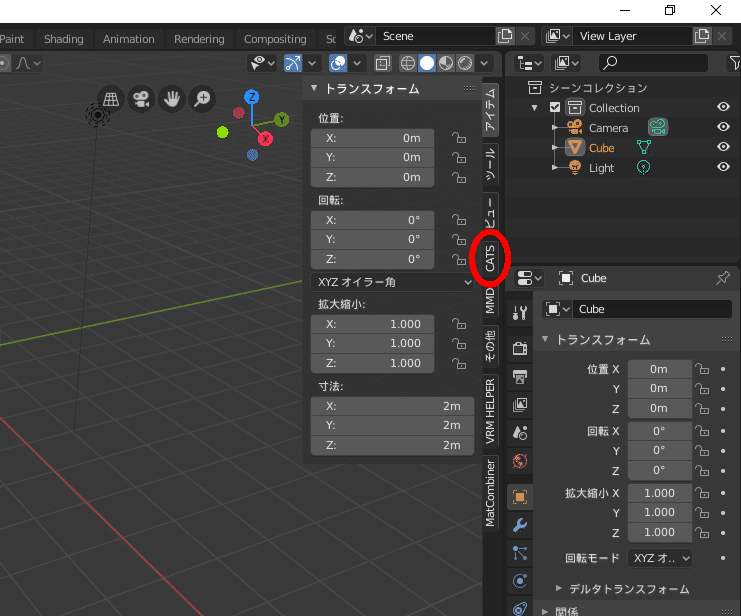The height and width of the screenshot is (616, 741).
Task: Switch to wireframe shading mode
Action: [x=407, y=63]
